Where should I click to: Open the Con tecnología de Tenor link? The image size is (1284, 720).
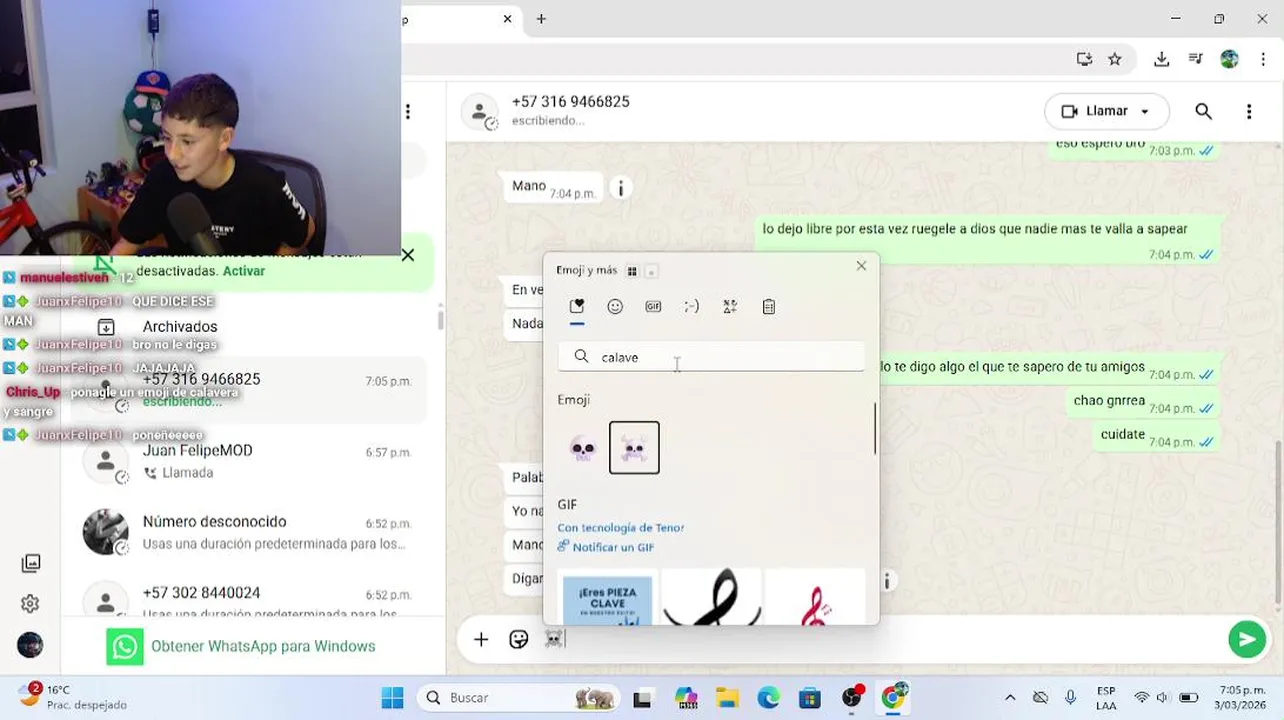tap(621, 527)
